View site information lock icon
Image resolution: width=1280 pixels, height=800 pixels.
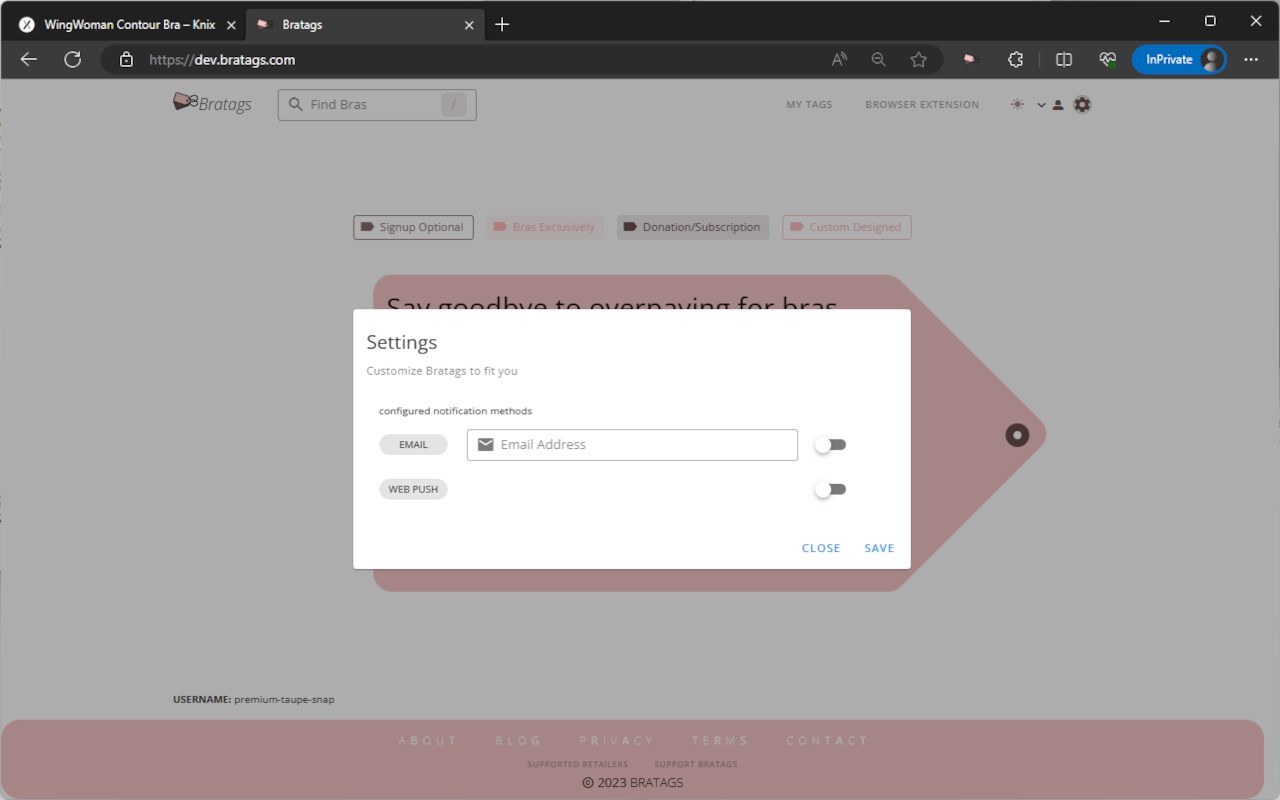coord(126,59)
